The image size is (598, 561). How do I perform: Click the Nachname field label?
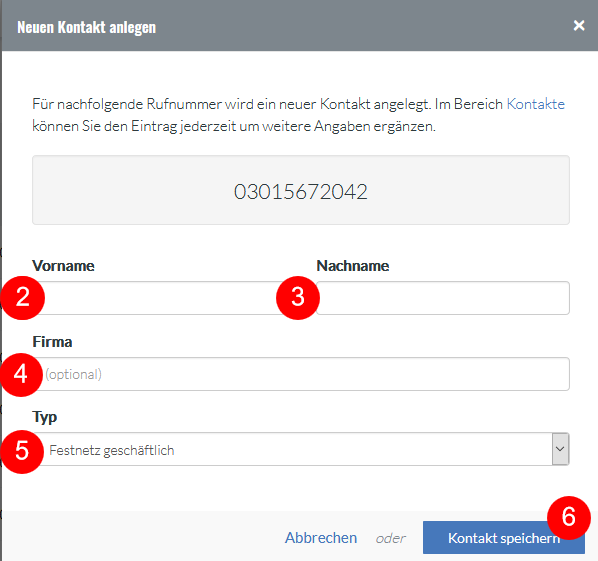(x=353, y=266)
